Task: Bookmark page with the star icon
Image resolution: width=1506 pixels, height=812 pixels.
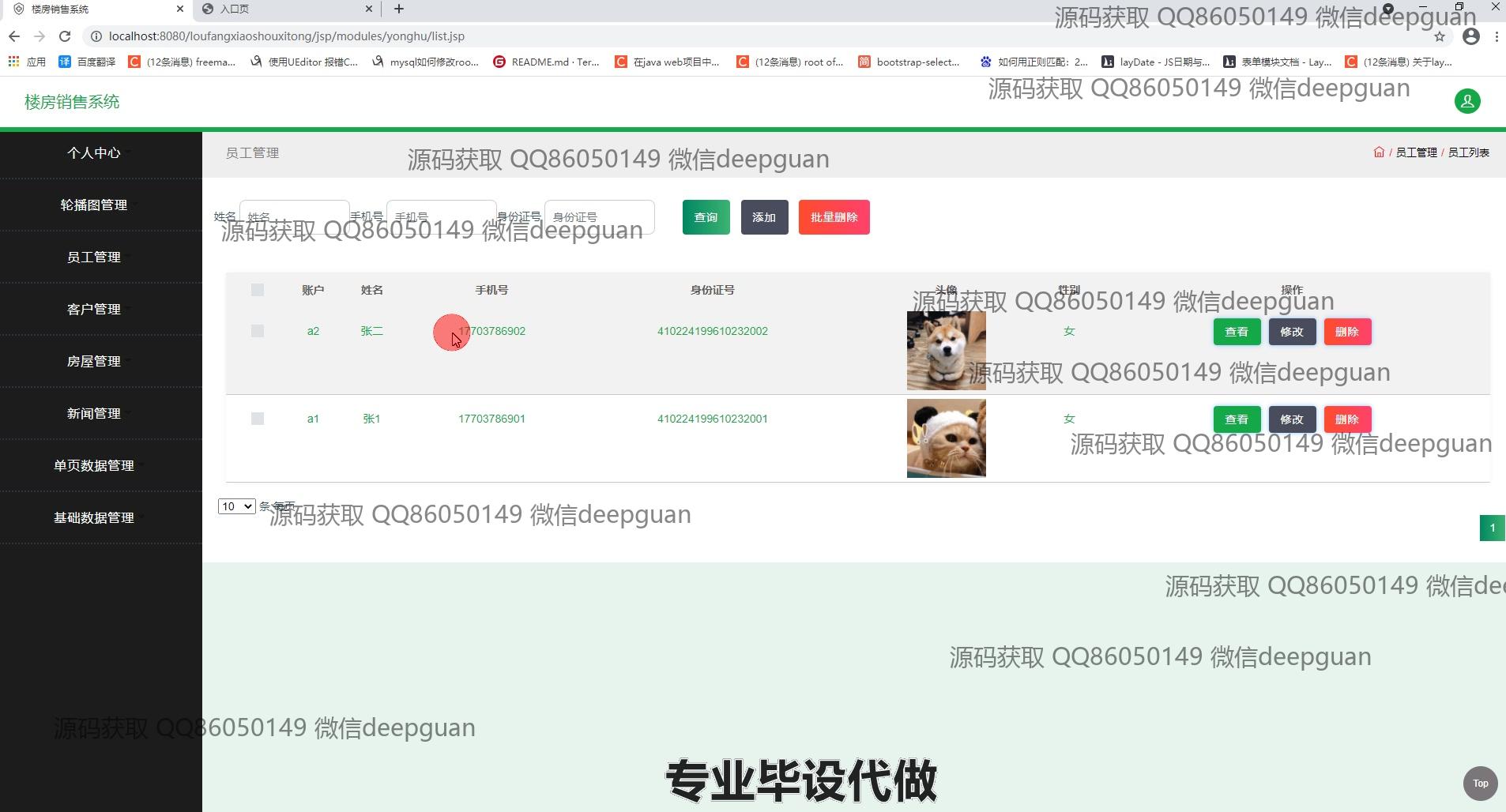Action: [x=1439, y=36]
